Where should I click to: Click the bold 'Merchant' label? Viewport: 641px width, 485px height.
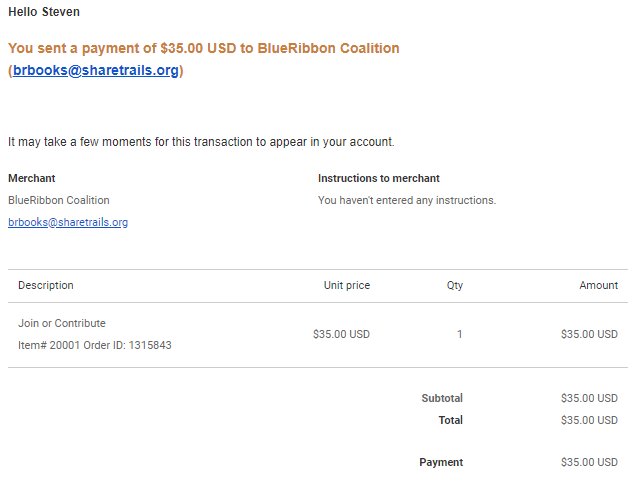point(31,178)
